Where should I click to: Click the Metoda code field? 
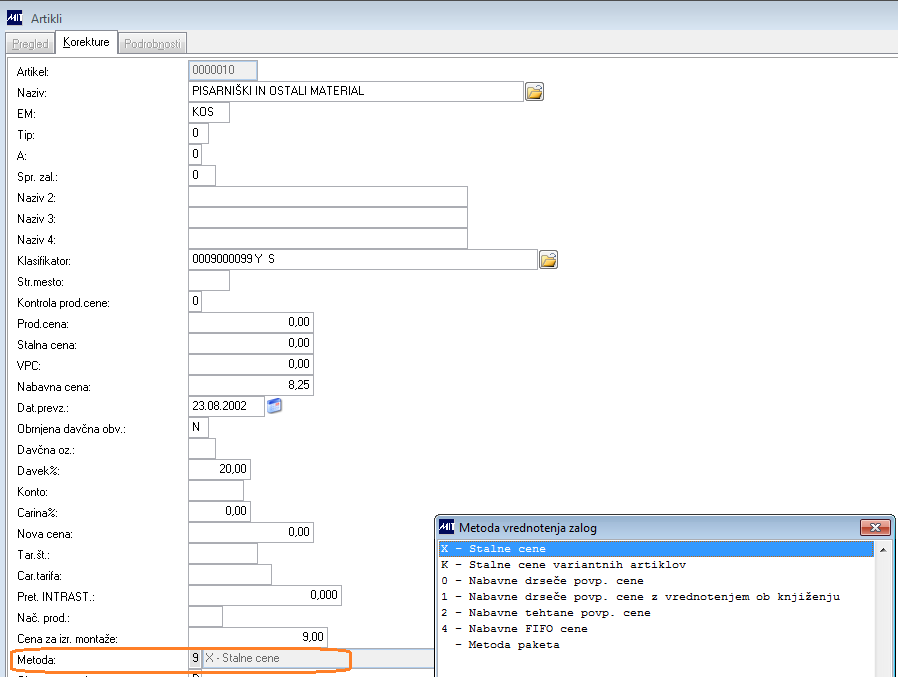195,658
